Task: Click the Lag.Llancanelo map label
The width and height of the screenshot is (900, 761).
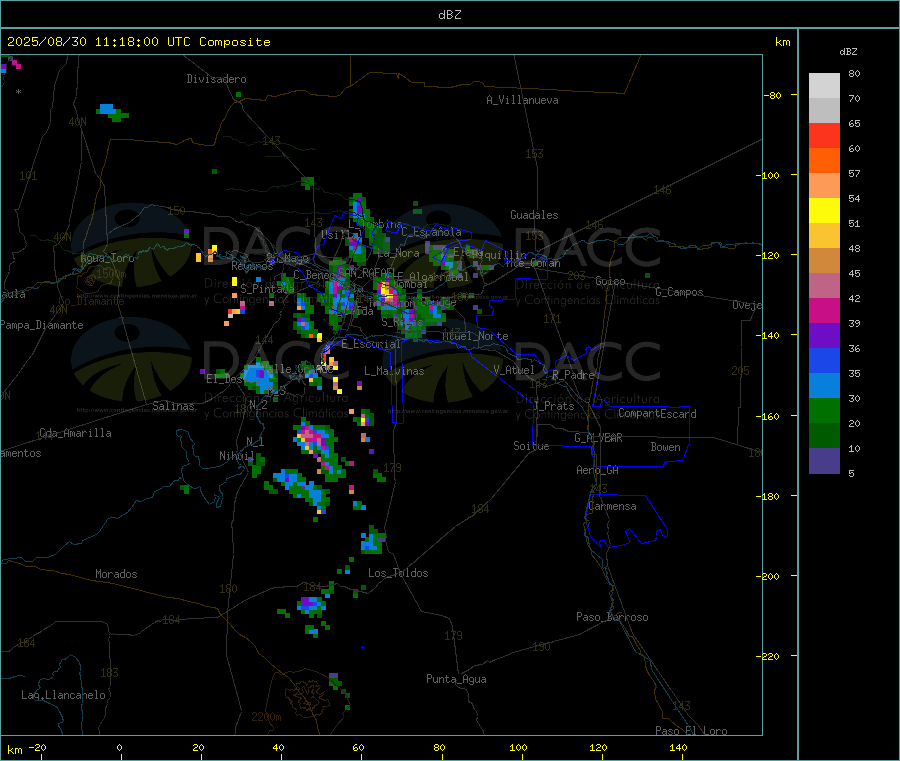Action: [63, 695]
